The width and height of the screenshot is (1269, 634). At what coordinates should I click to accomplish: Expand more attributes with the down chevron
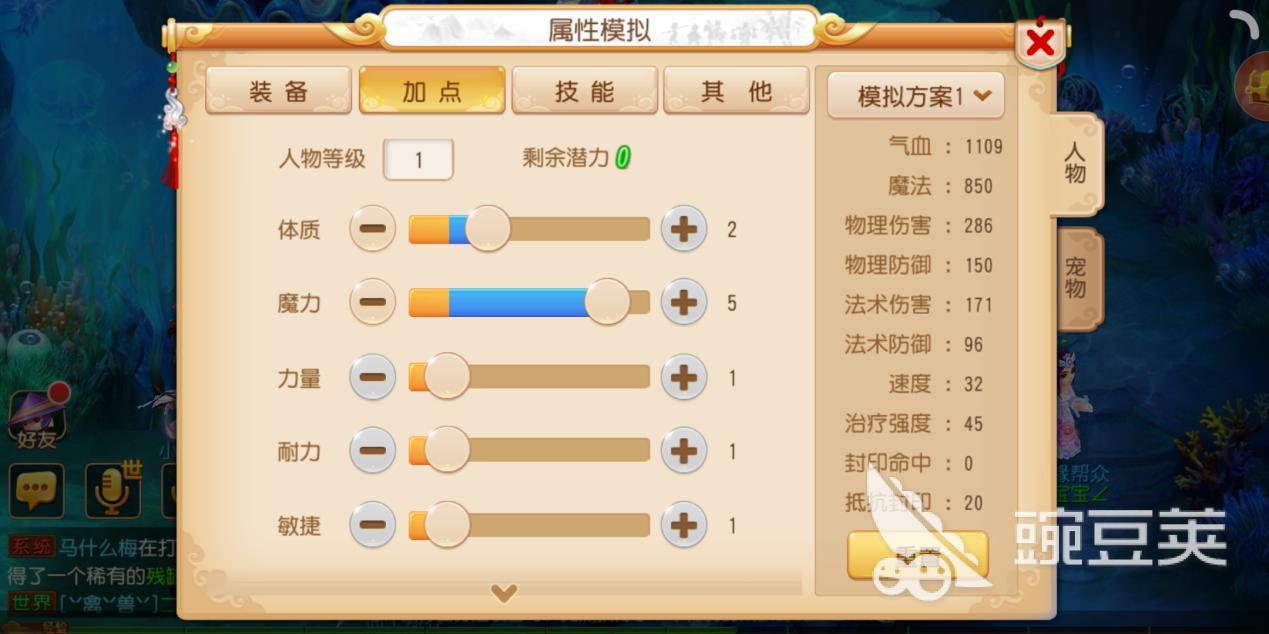(x=504, y=593)
